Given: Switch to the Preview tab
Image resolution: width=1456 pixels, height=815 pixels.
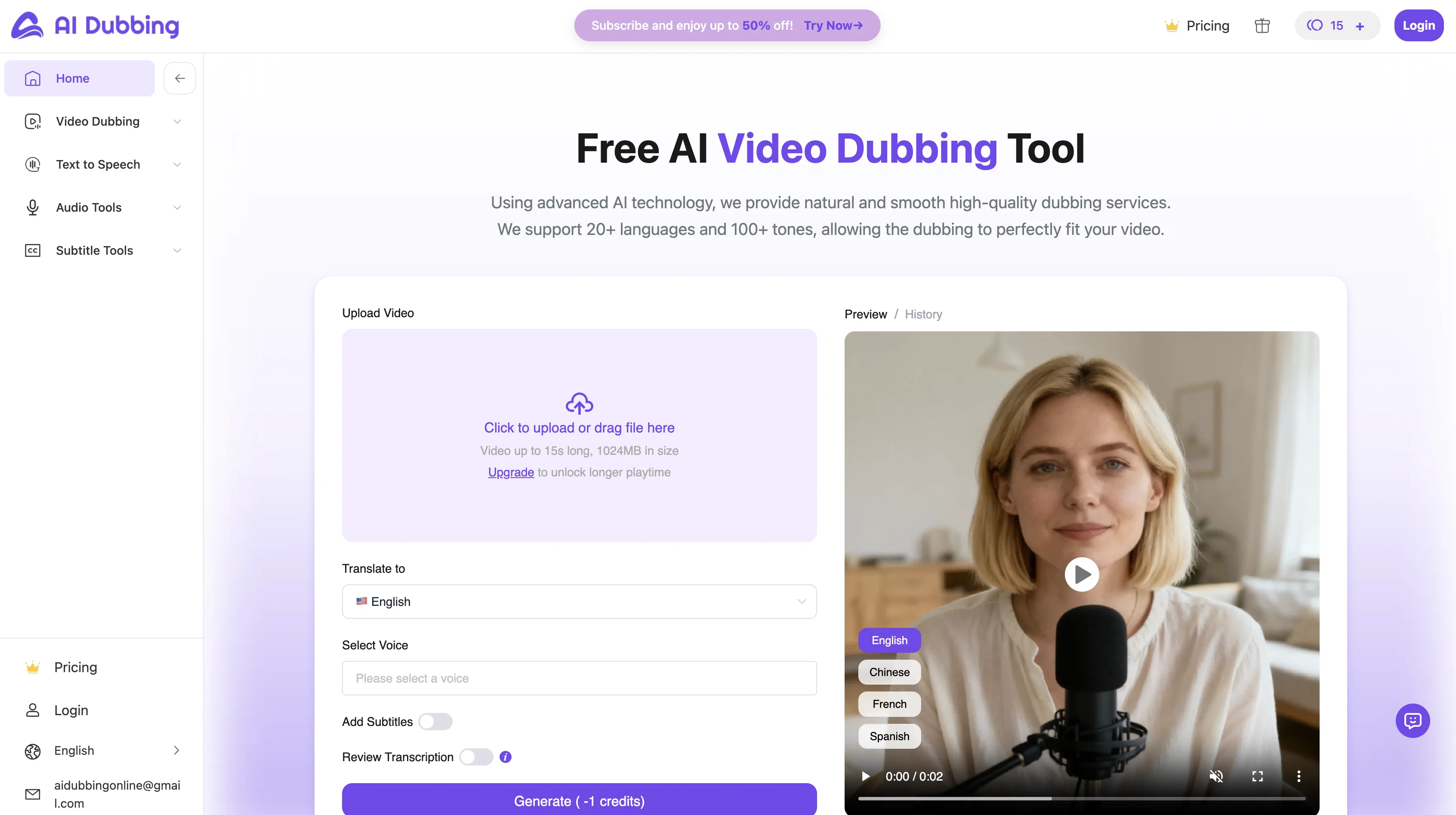Looking at the screenshot, I should click(x=865, y=314).
